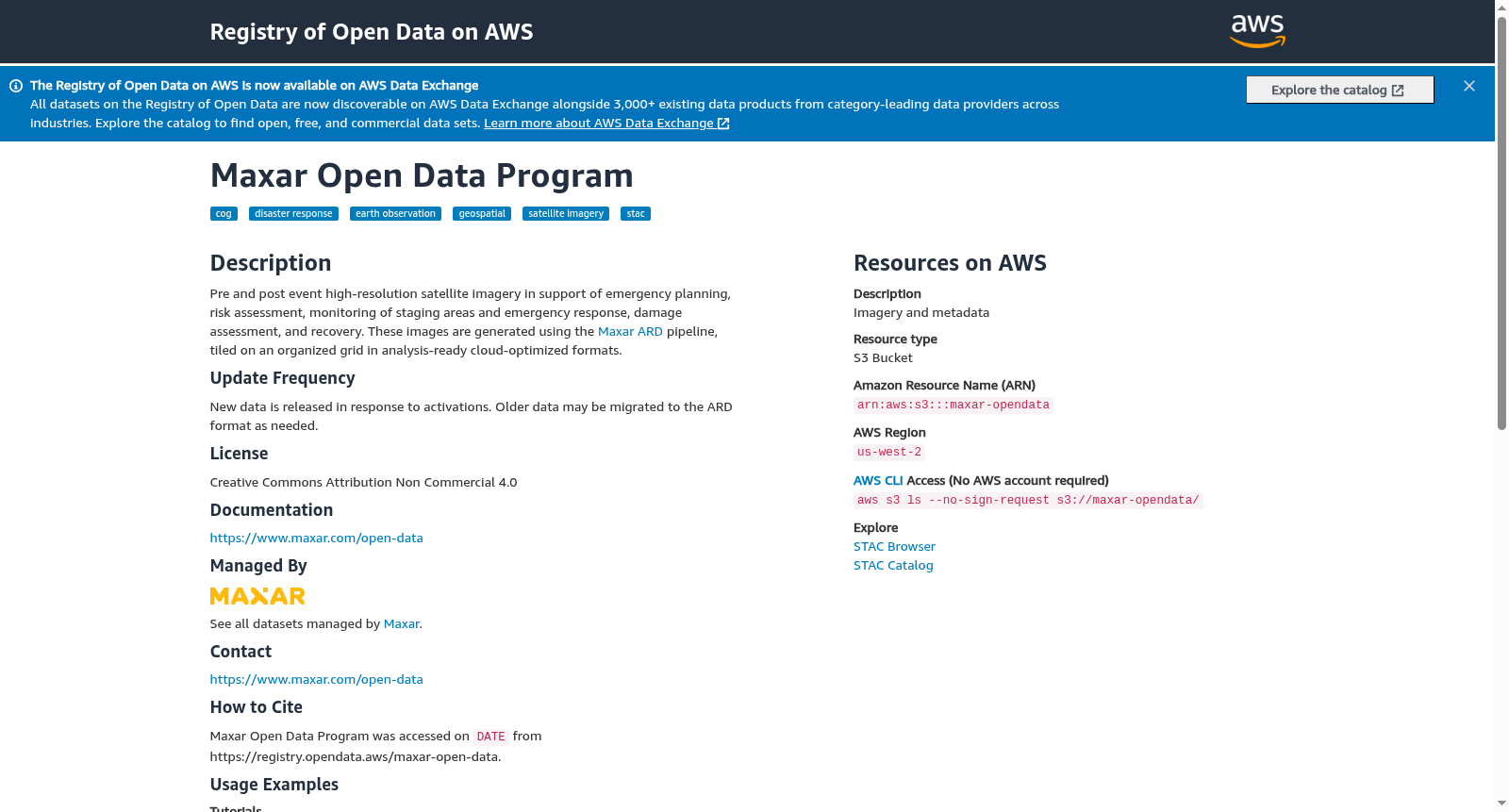Viewport: 1509px width, 812px height.
Task: Open the Documentation maxar.com open-data link
Action: [x=317, y=539]
